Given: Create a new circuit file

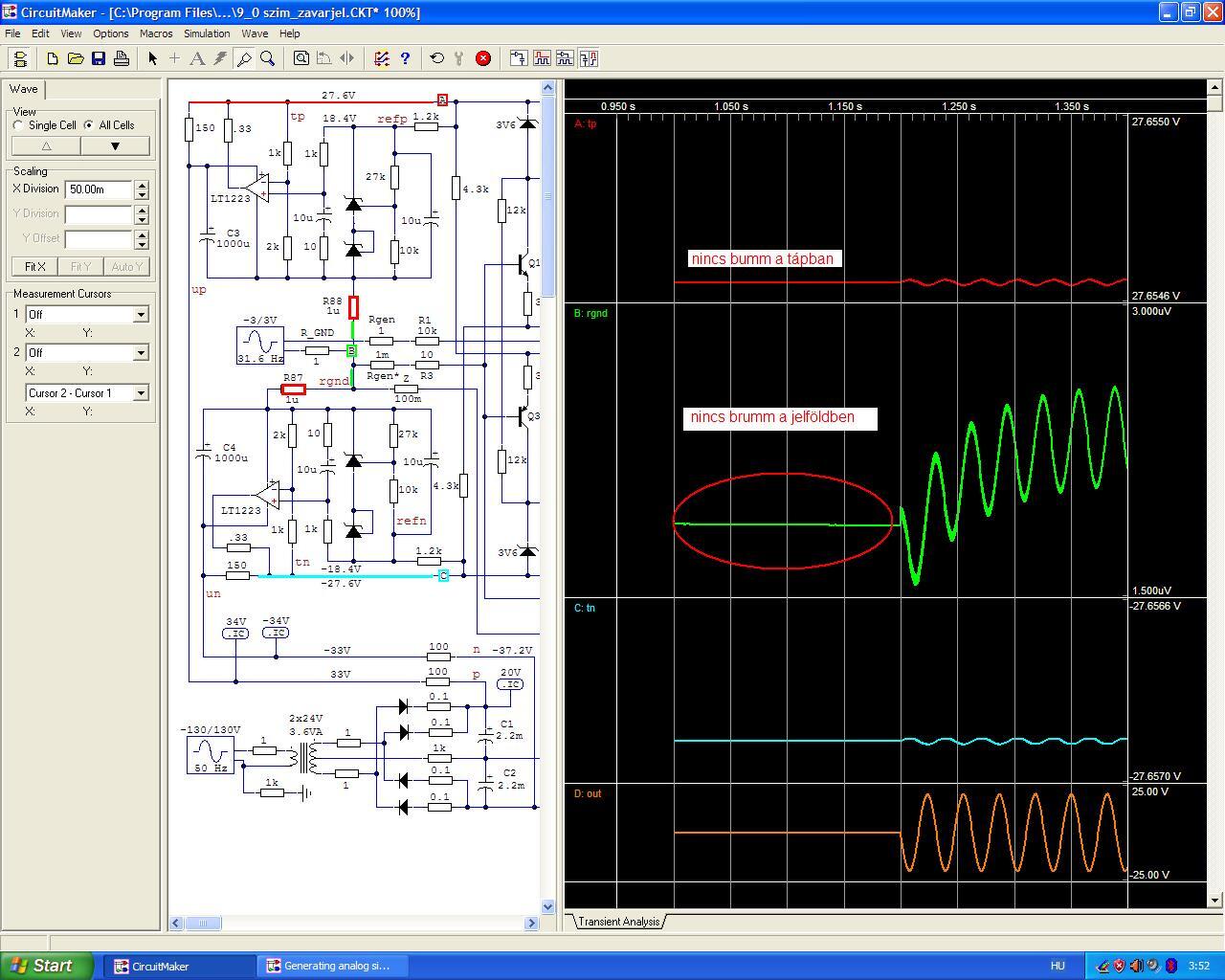Looking at the screenshot, I should [53, 58].
